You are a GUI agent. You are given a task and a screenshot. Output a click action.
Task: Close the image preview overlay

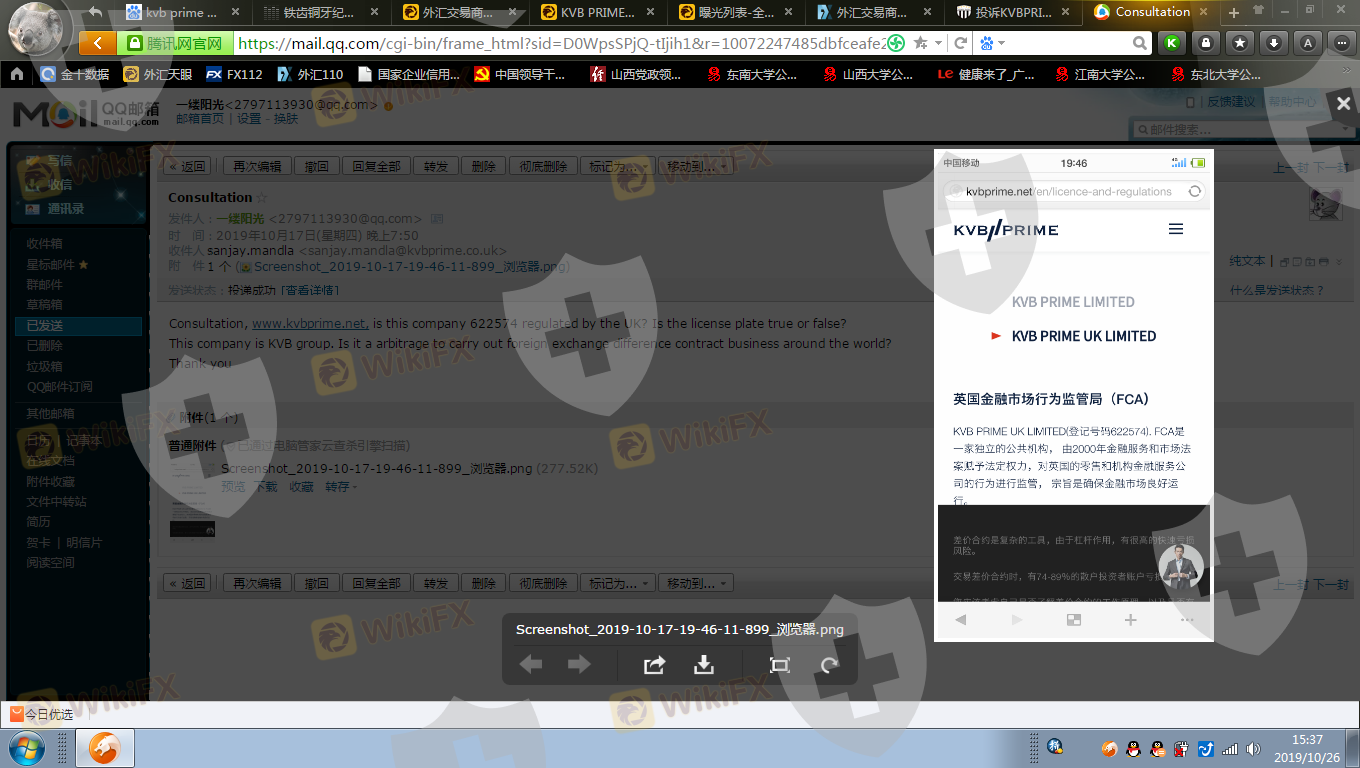[1343, 103]
